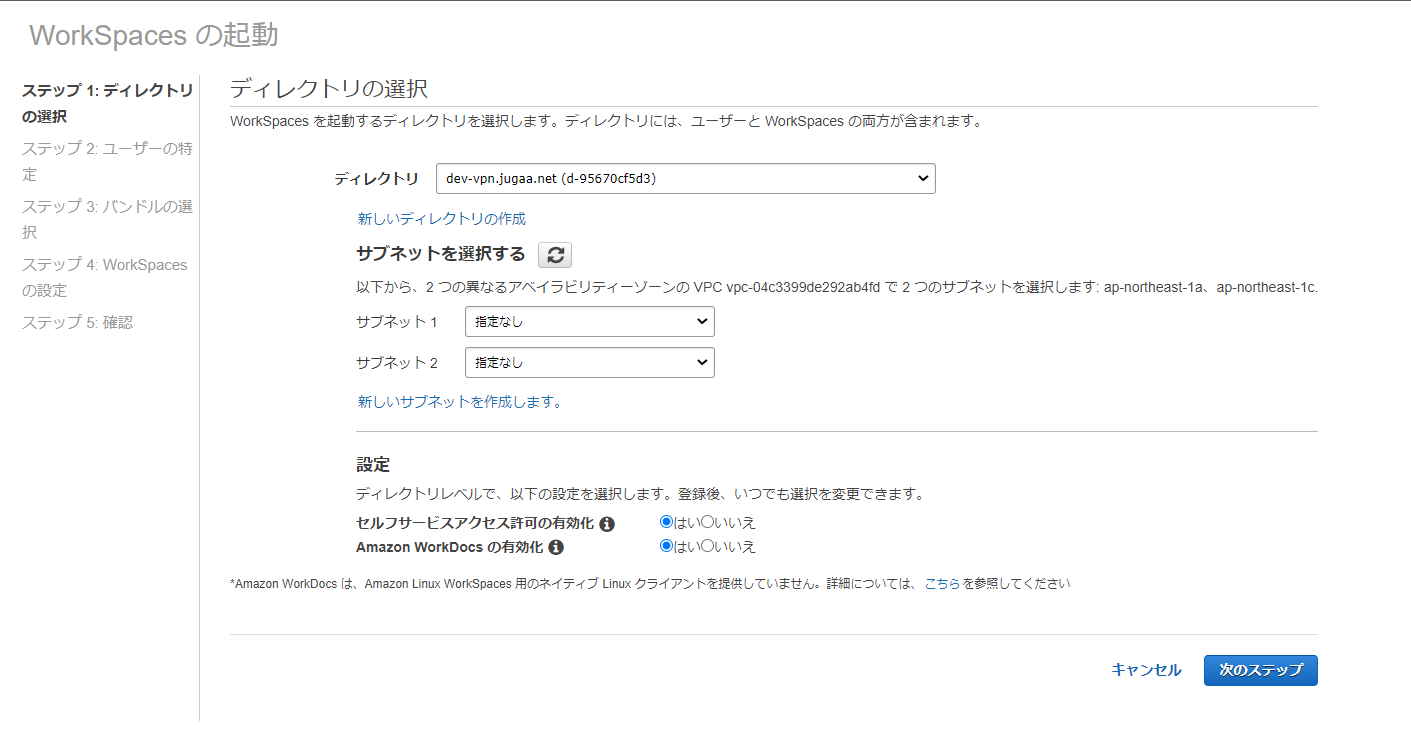The width and height of the screenshot is (1411, 730).
Task: Open the こちら details link
Action: pyautogui.click(x=941, y=584)
